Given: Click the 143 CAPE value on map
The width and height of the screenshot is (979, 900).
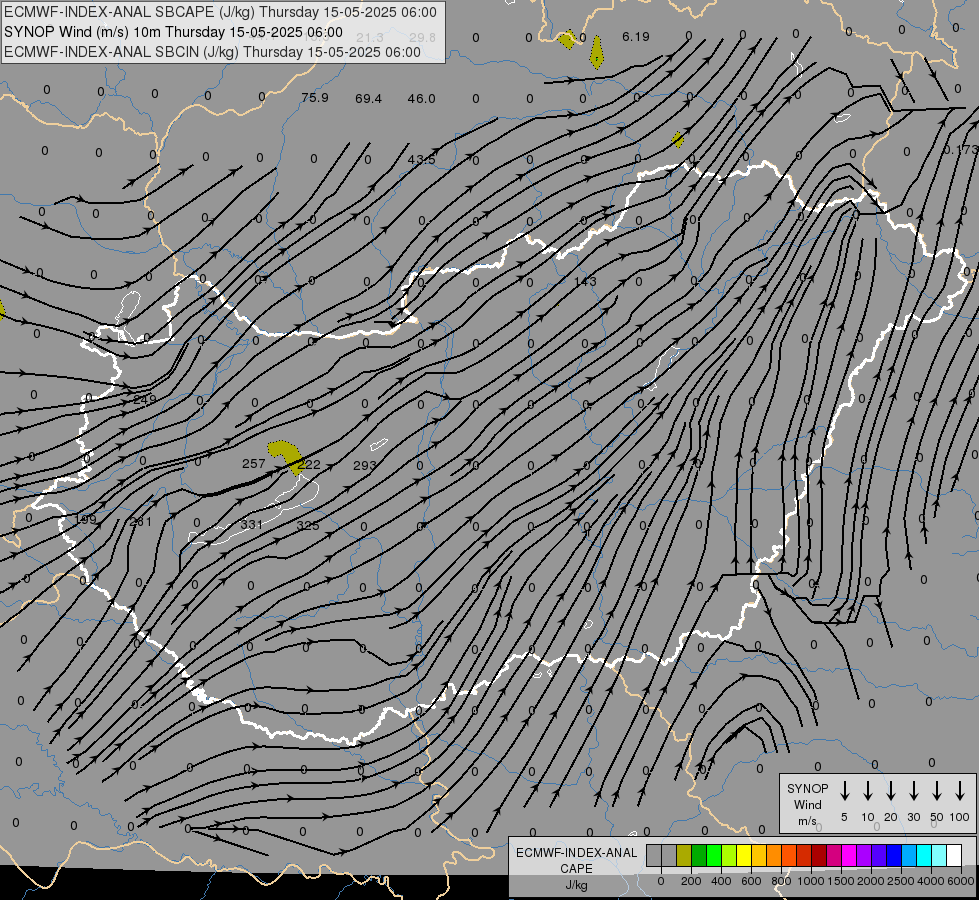Looking at the screenshot, I should 585,282.
